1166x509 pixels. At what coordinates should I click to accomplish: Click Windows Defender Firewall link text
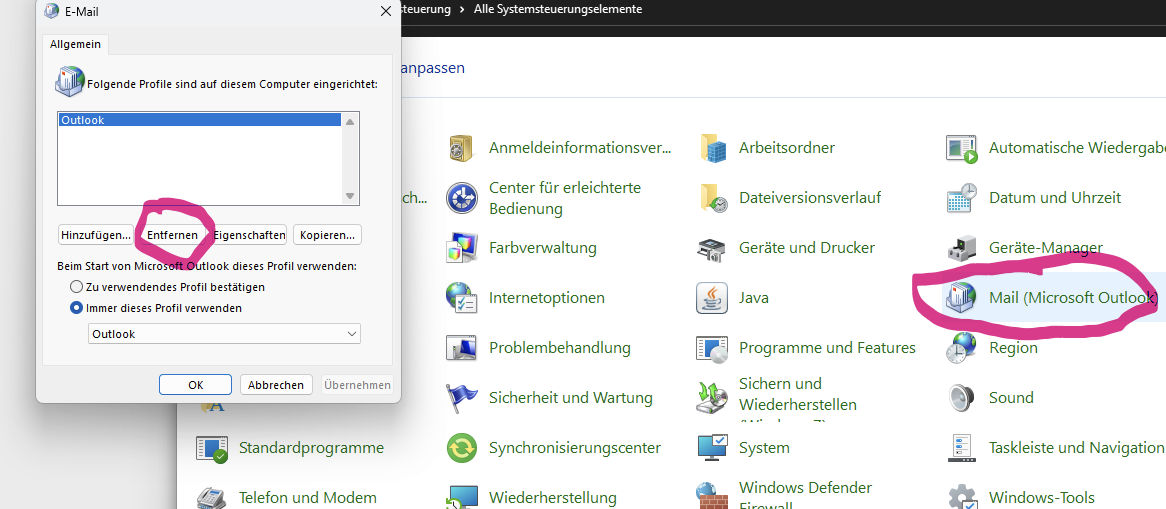click(805, 497)
